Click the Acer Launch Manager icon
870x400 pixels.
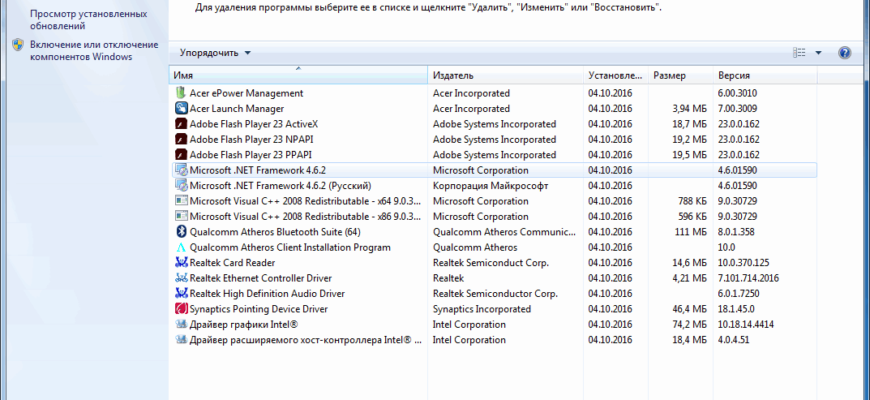coord(180,109)
